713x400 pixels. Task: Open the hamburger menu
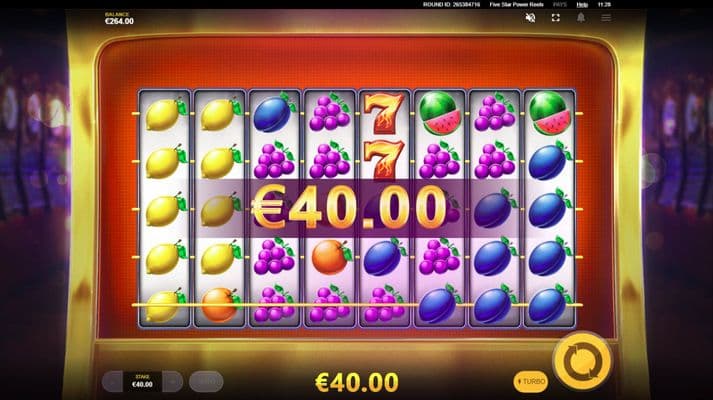pyautogui.click(x=606, y=18)
